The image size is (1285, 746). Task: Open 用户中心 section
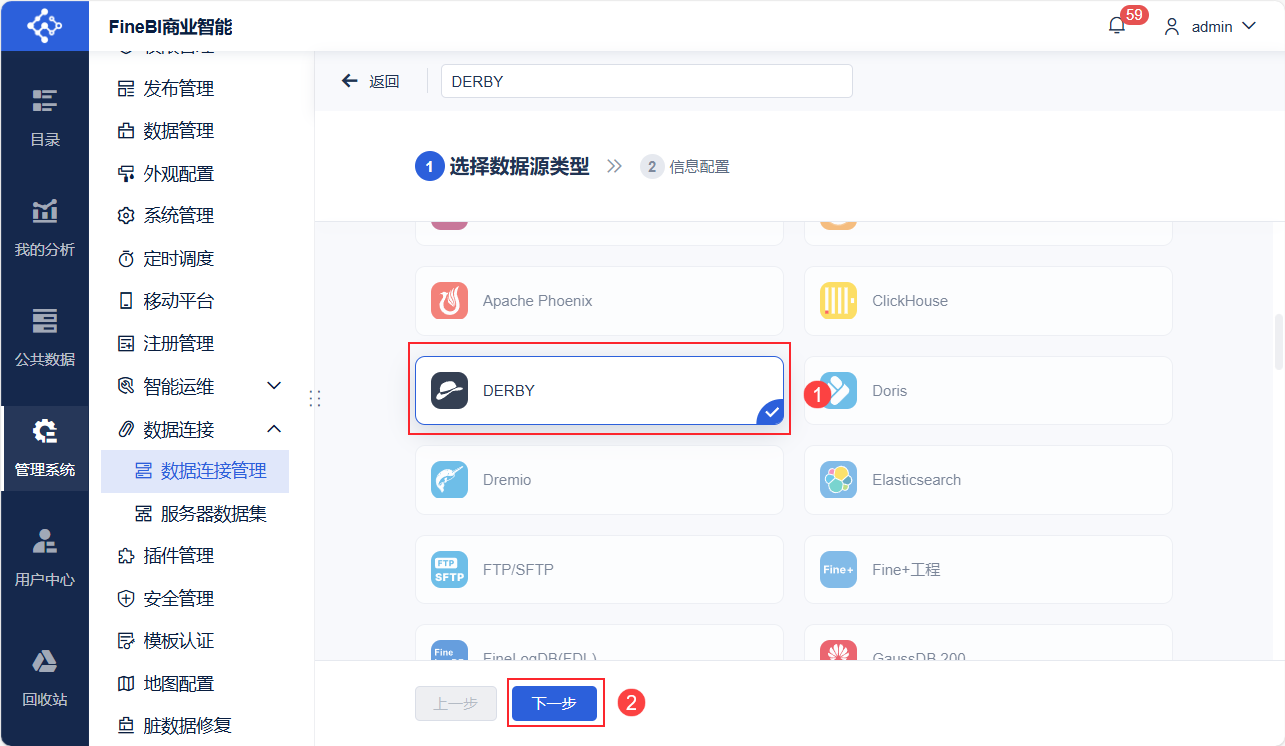44,558
